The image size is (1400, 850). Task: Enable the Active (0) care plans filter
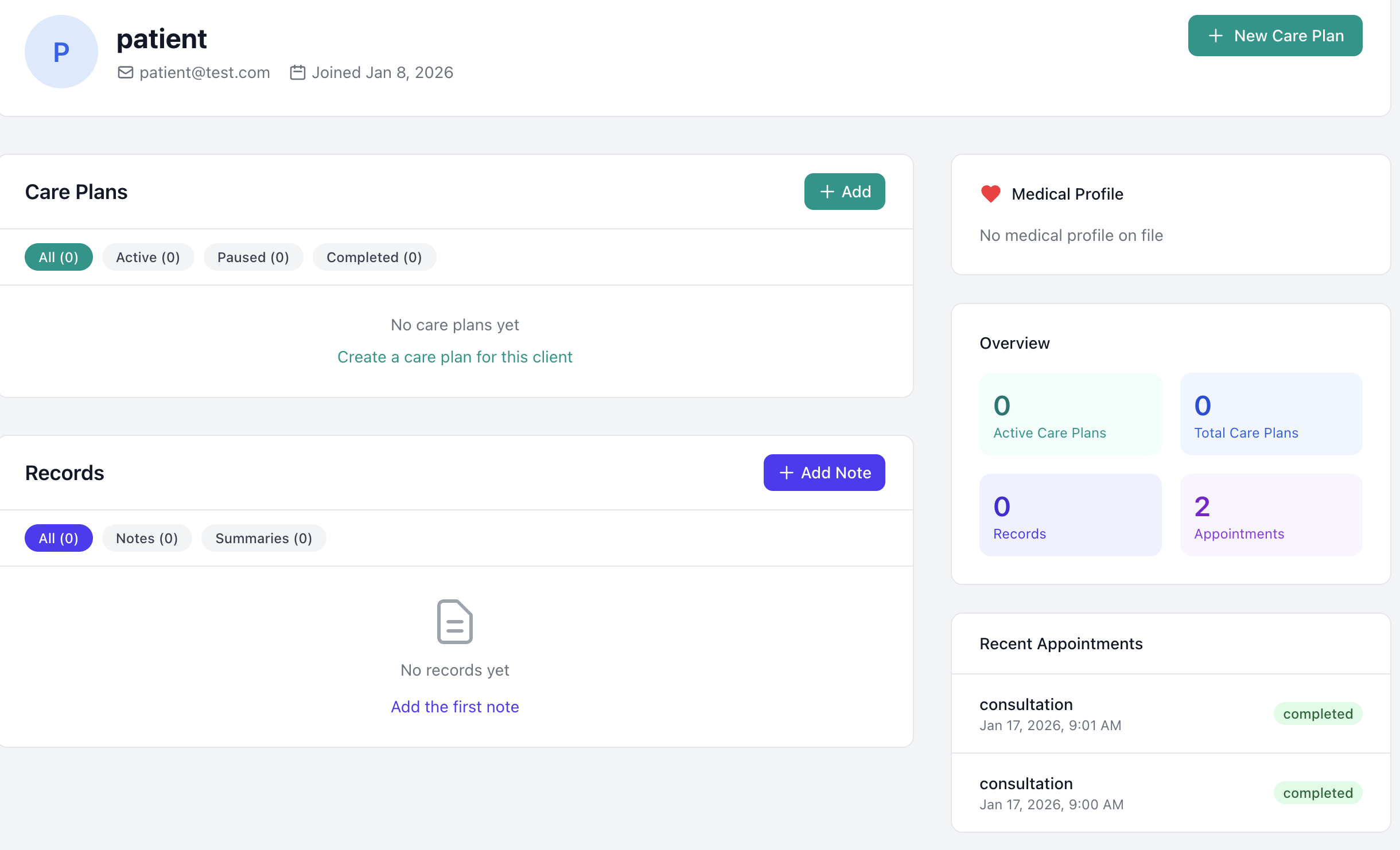pos(147,256)
